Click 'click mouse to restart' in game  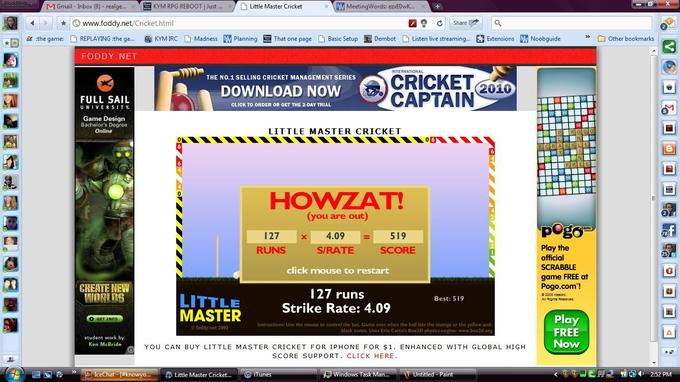tap(337, 271)
